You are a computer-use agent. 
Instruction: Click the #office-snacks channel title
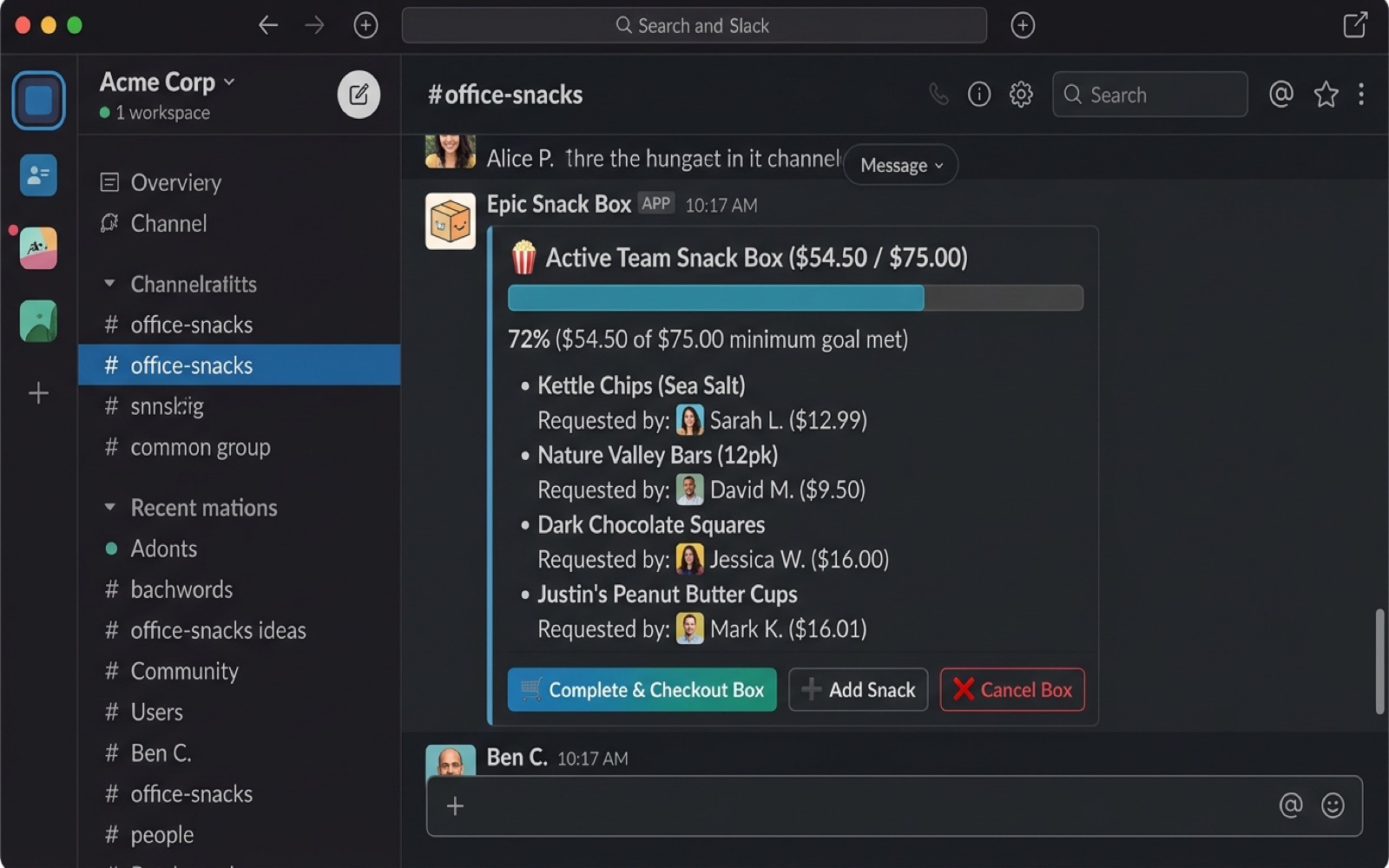point(505,95)
